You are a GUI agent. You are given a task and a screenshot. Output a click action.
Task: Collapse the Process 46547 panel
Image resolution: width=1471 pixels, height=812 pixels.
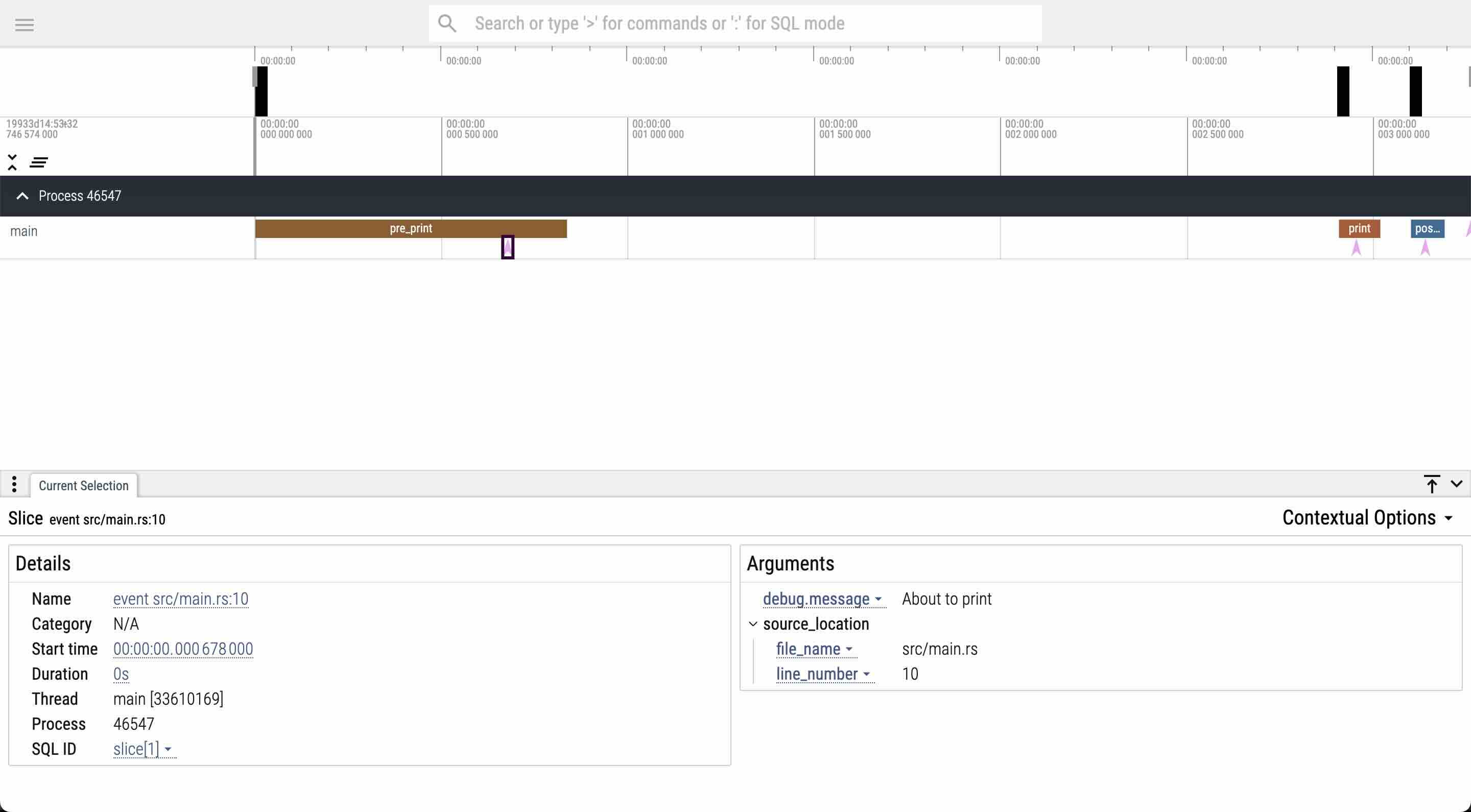point(22,195)
